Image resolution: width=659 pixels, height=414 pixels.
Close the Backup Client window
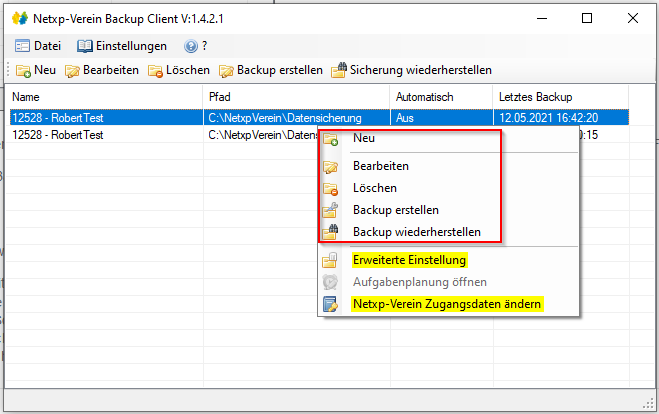633,18
